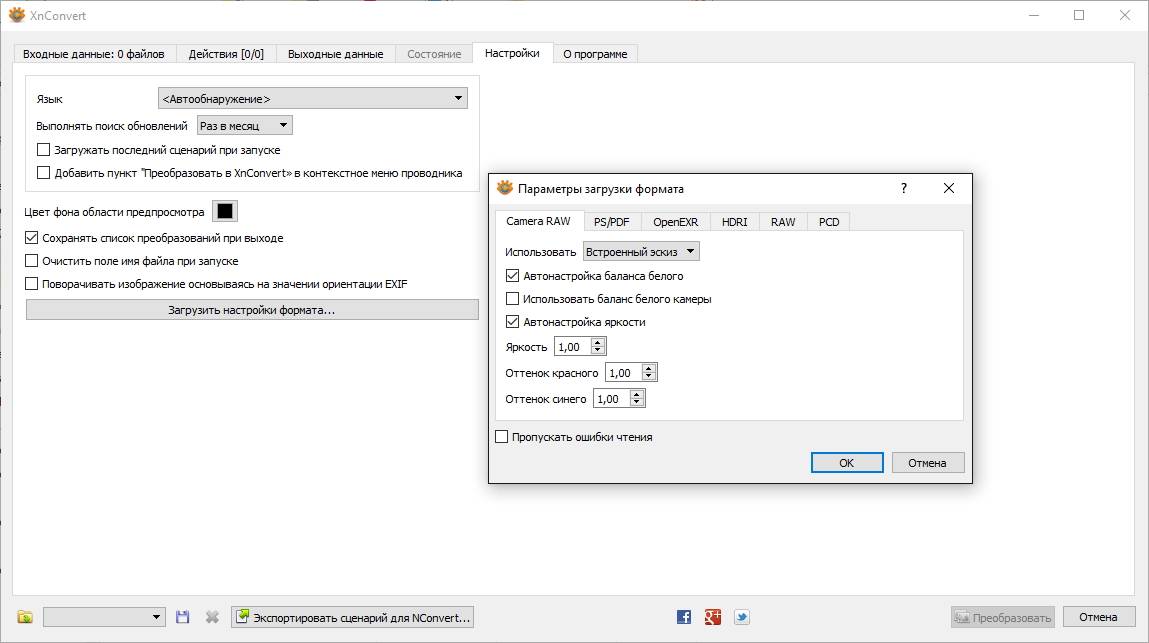This screenshot has width=1149, height=643.
Task: Decrease Яркость value with down arrow
Action: click(598, 350)
